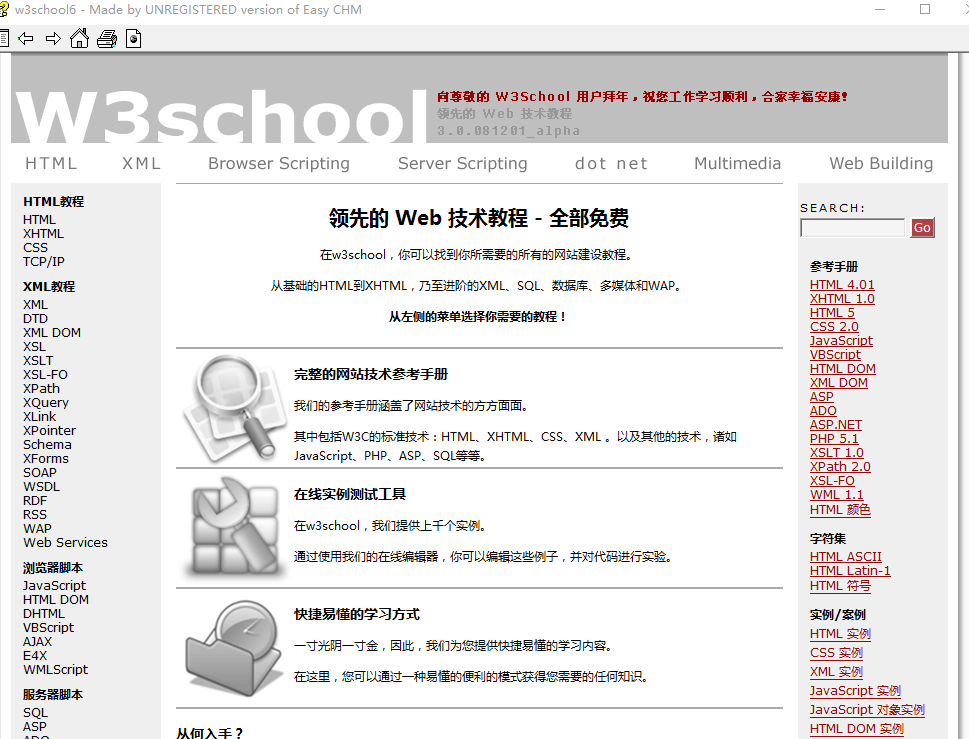Click the vertical scrollbar on the right
This screenshot has height=739, width=969.
[x=963, y=400]
